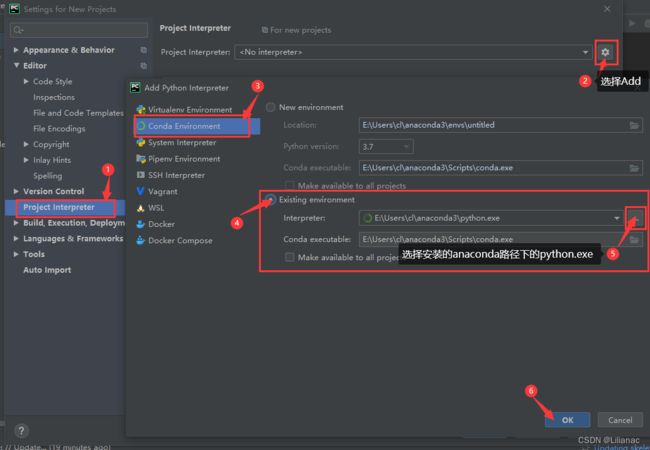This screenshot has height=450, width=650.
Task: Browse folder for upper Conda executable
Action: (x=634, y=168)
